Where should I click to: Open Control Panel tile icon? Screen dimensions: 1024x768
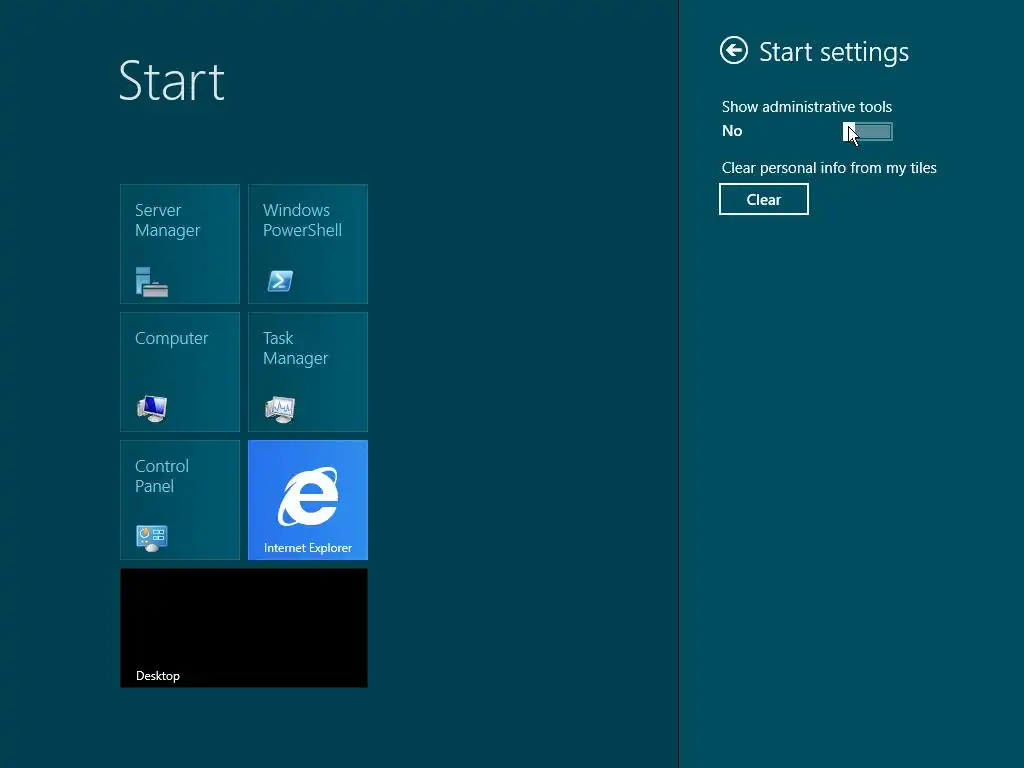tap(152, 538)
